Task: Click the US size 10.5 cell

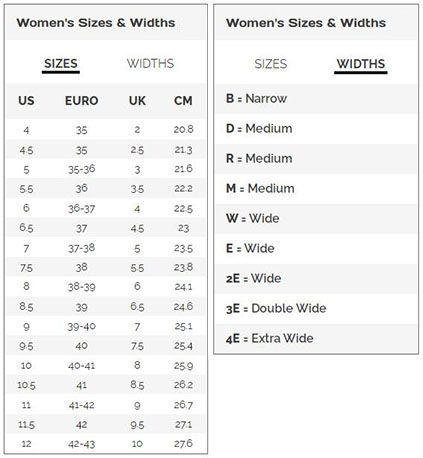Action: tap(26, 385)
